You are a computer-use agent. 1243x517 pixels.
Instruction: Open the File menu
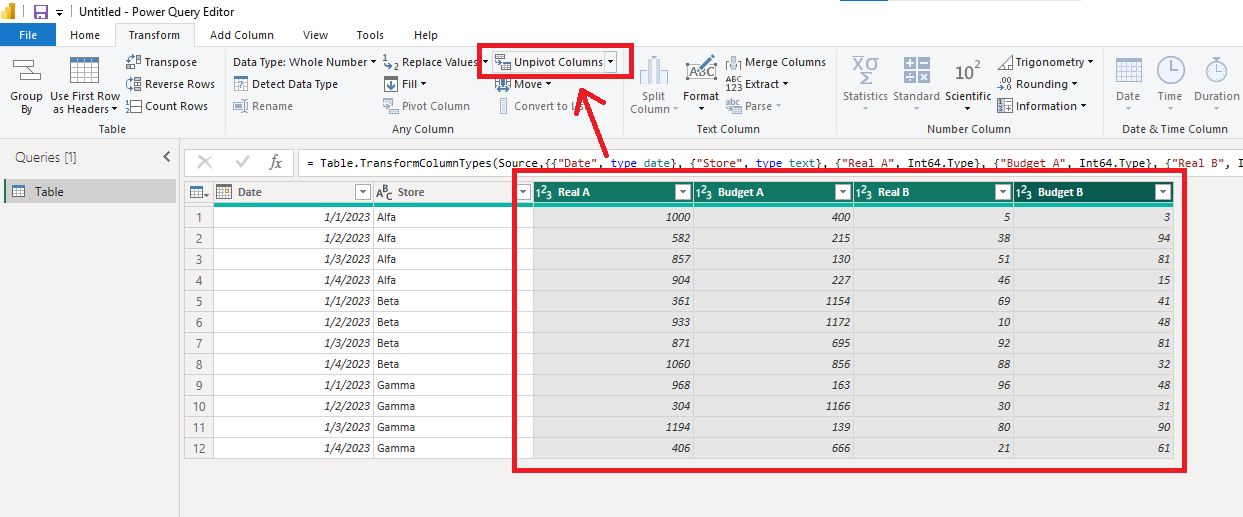tap(28, 35)
